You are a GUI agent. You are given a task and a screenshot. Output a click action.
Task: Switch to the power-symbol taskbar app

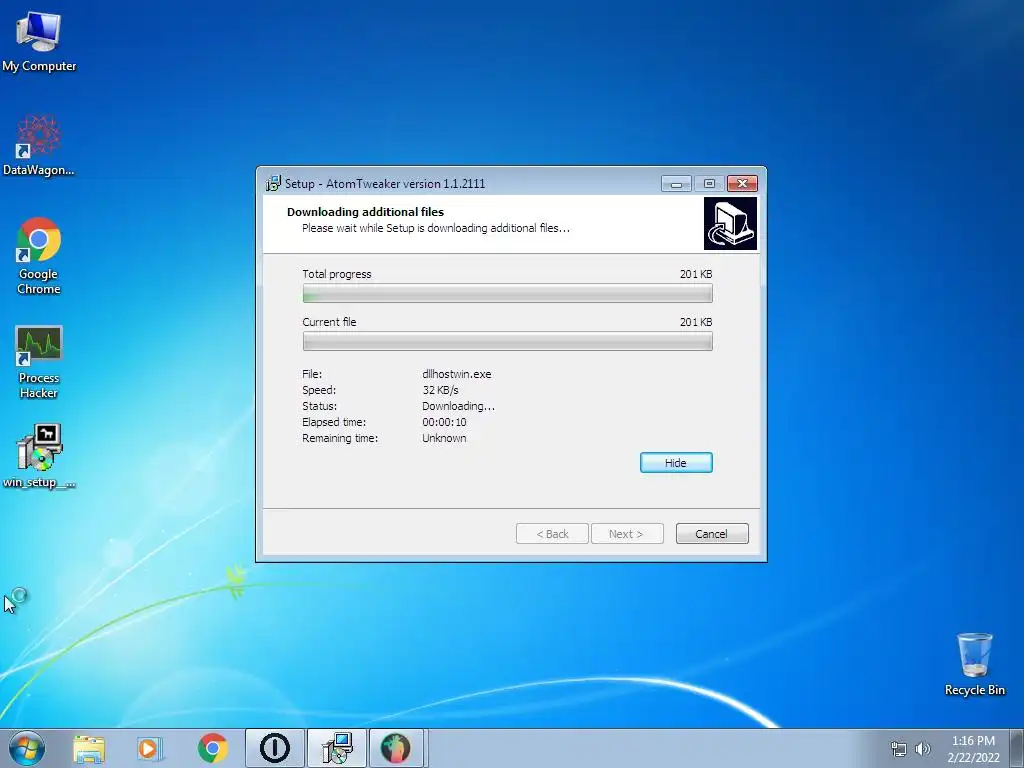tap(275, 748)
